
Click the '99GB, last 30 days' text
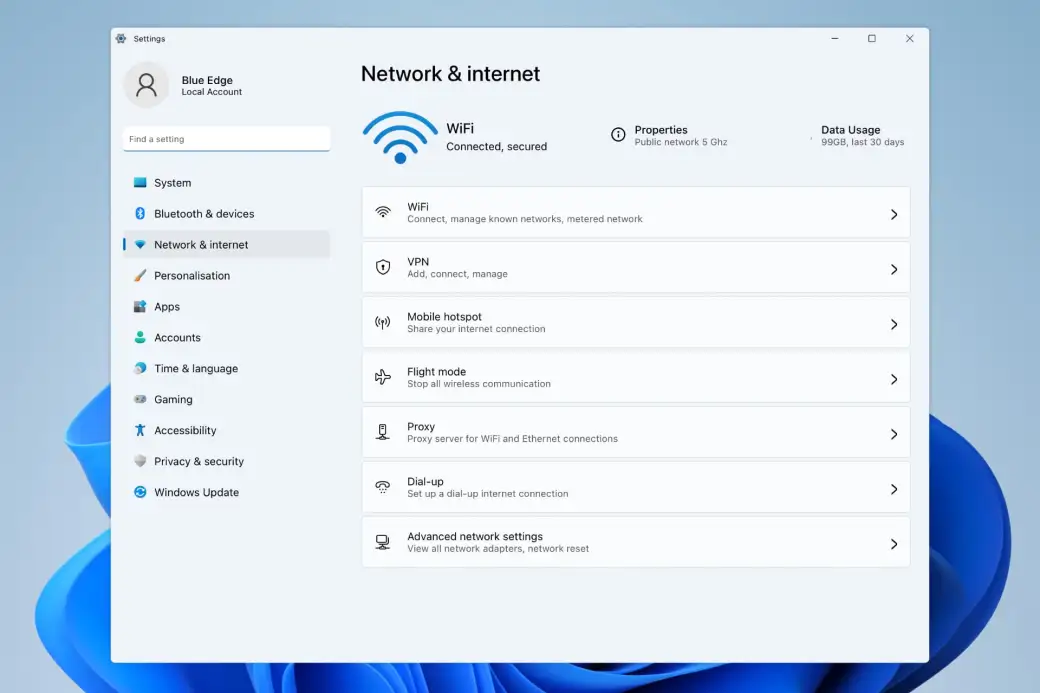coord(862,142)
